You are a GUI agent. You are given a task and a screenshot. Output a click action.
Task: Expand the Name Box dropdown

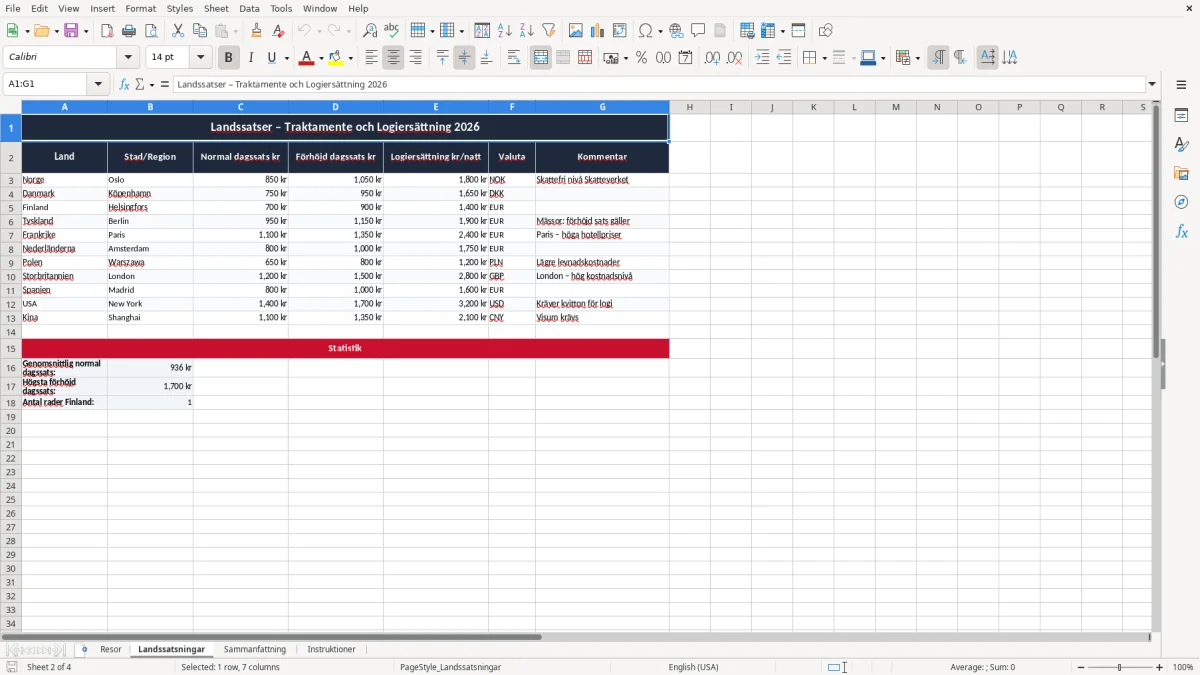[x=98, y=84]
